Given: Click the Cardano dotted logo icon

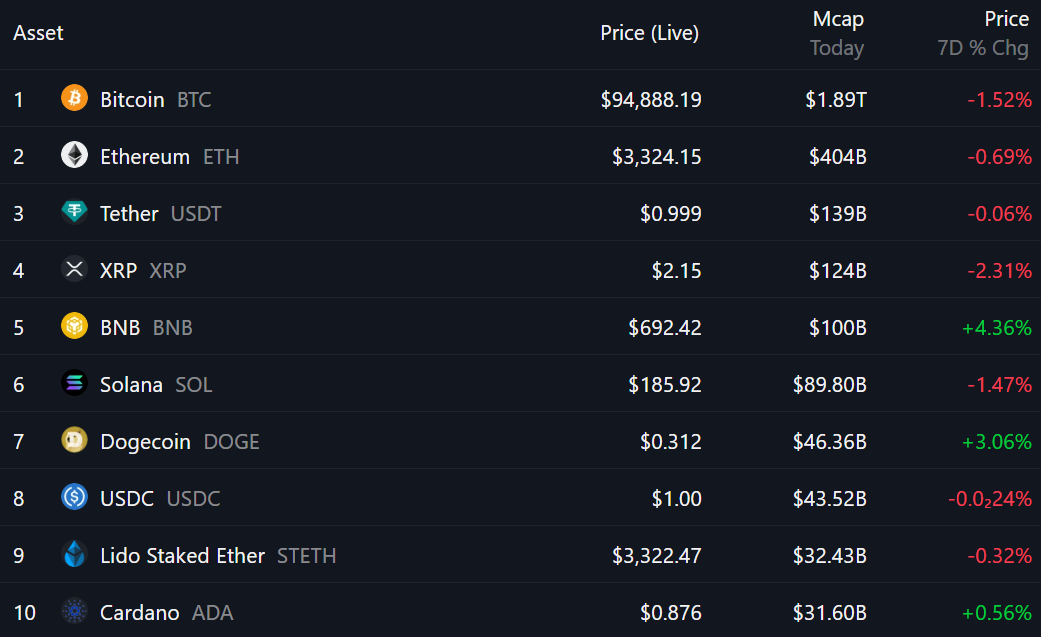Looking at the screenshot, I should coord(74,612).
